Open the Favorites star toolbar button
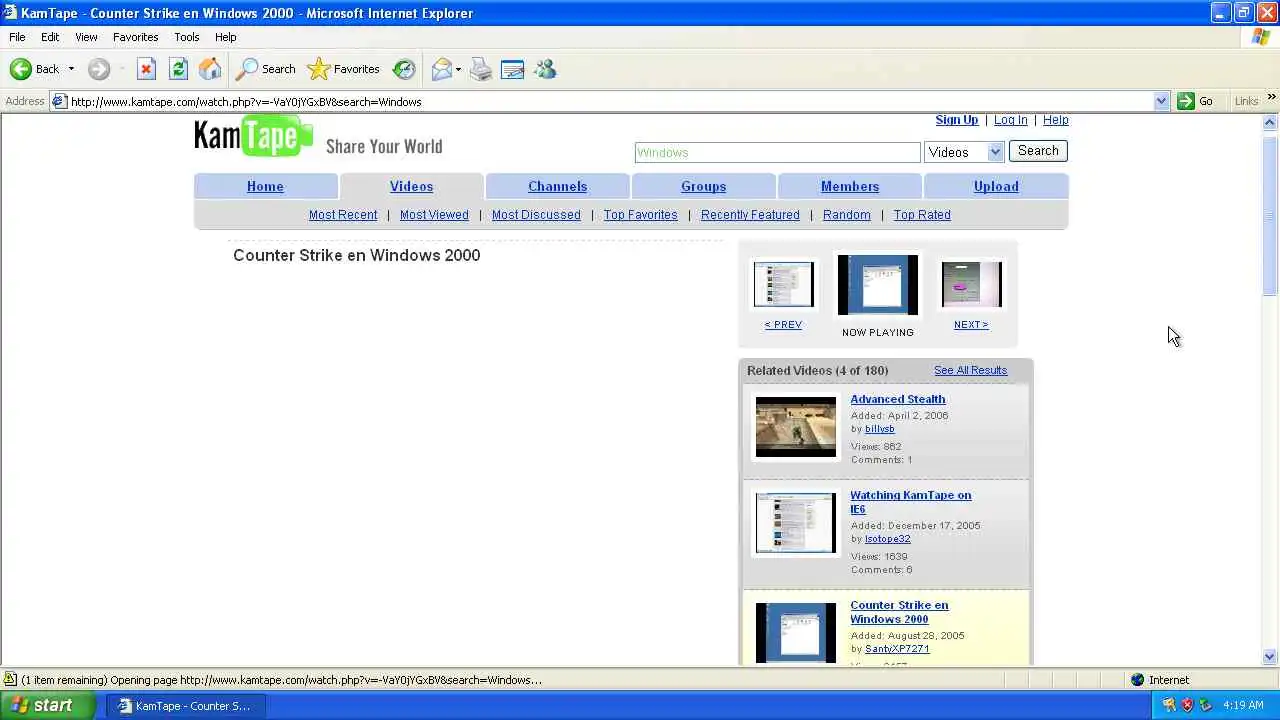This screenshot has width=1280, height=720. (344, 69)
